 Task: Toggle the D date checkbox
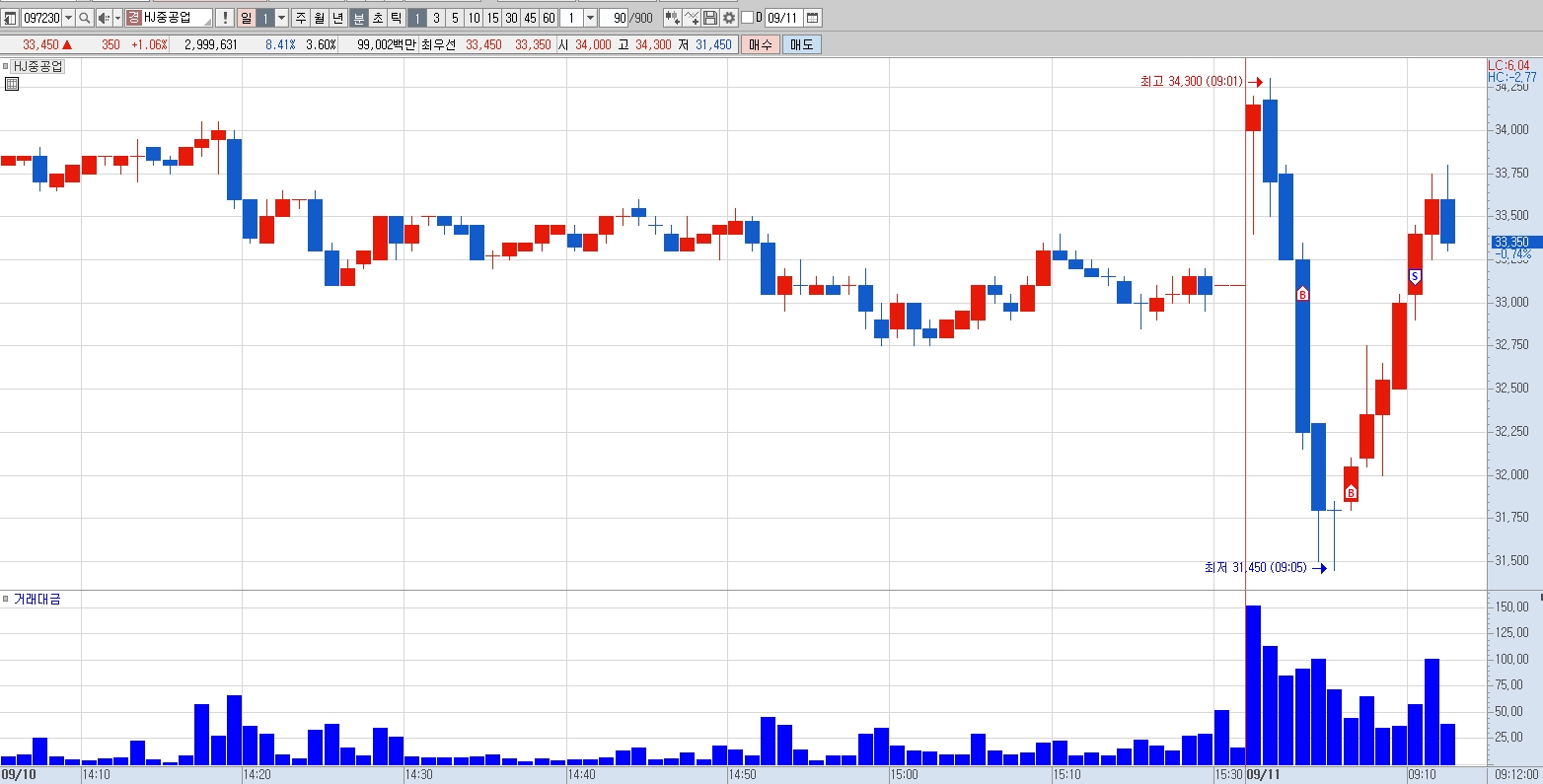[747, 18]
